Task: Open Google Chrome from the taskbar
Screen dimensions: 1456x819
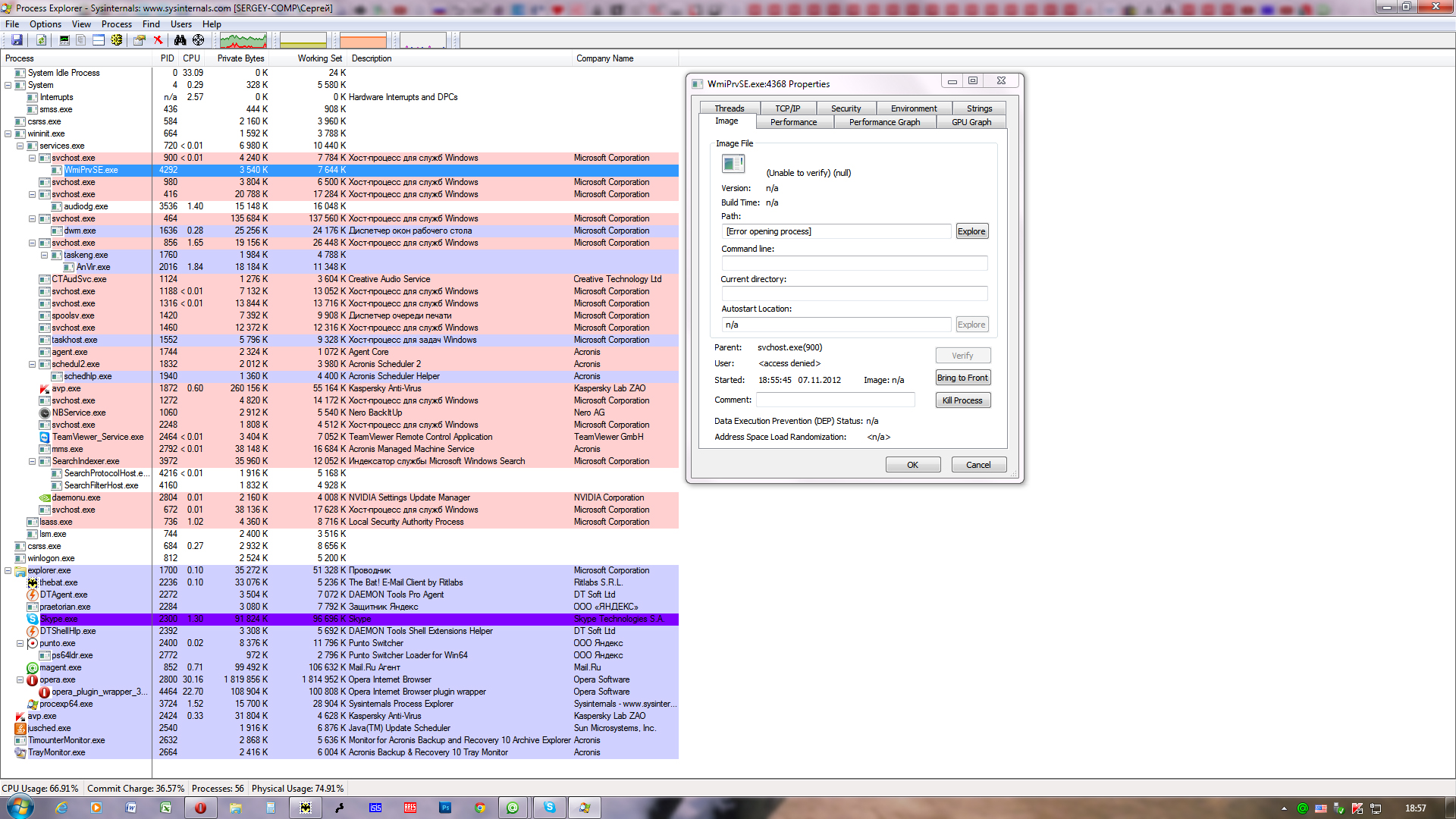Action: coord(480,808)
